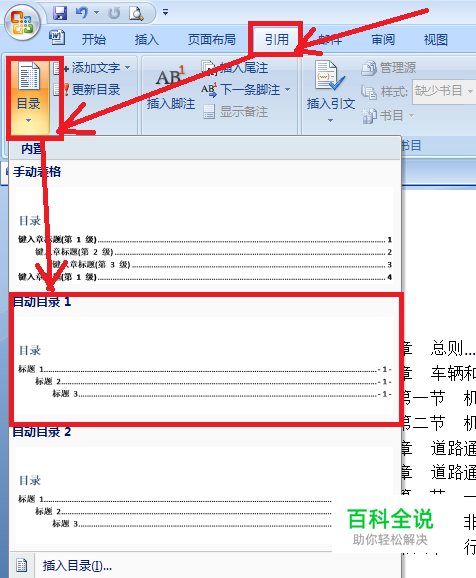
Task: Undo the last action
Action: point(81,13)
